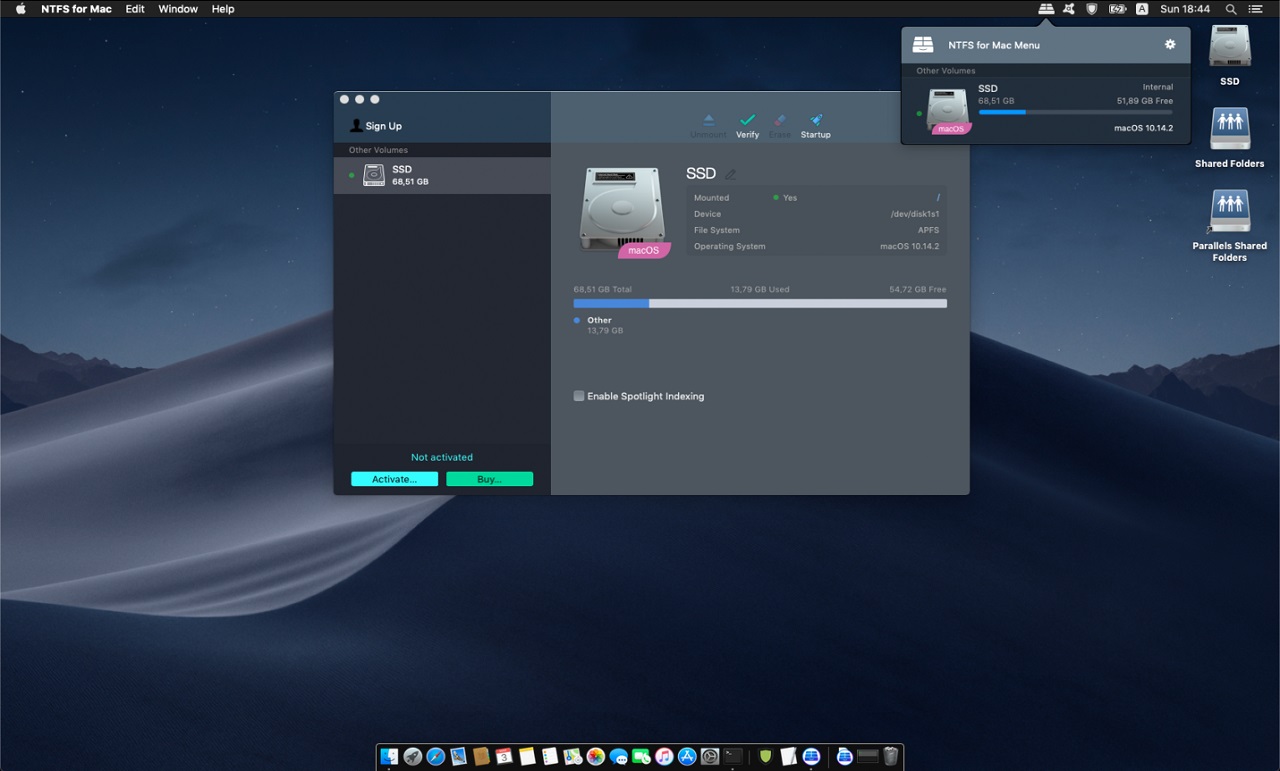
Task: Click the Buy... button
Action: point(489,479)
